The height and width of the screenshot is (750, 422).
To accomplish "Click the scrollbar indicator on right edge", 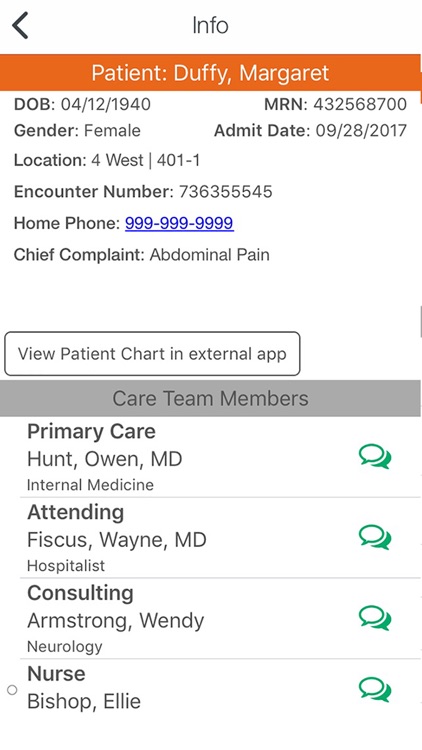I will pos(420,322).
